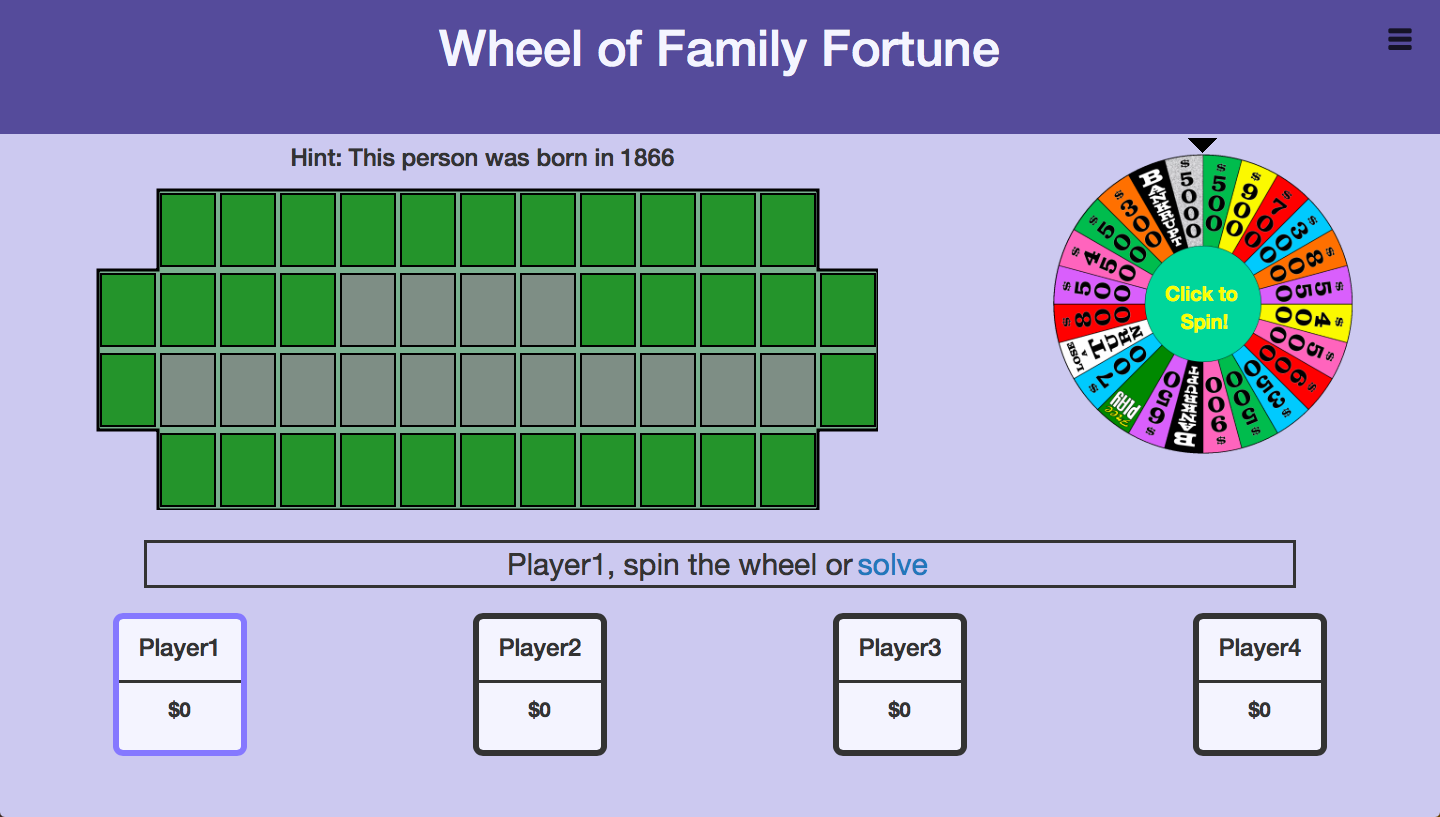
Task: Click the top Bankrupt wheel wedge
Action: [1153, 208]
